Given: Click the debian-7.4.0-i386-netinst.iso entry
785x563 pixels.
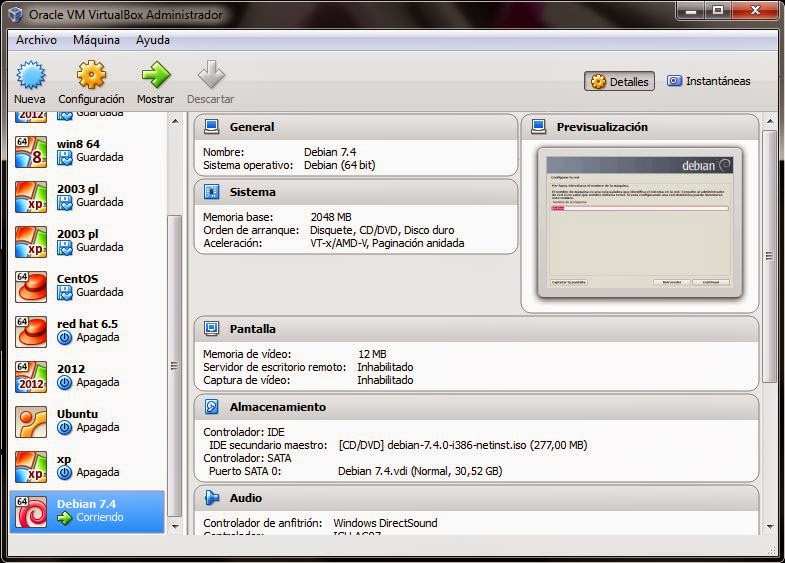Looking at the screenshot, I should pyautogui.click(x=463, y=445).
